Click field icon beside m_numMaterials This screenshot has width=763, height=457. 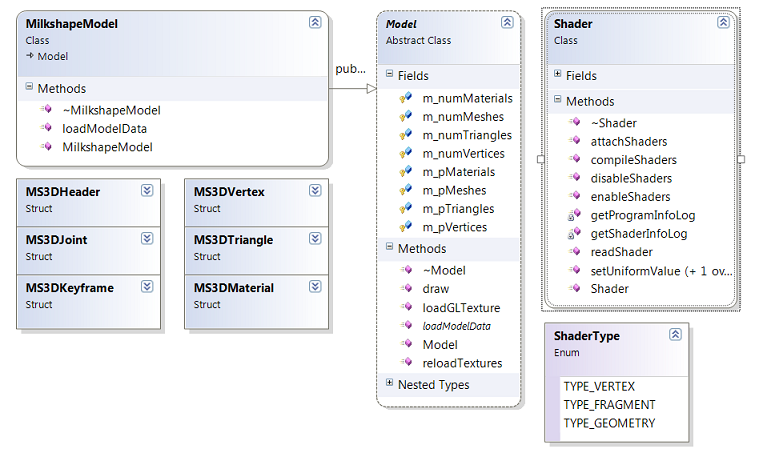(x=406, y=97)
